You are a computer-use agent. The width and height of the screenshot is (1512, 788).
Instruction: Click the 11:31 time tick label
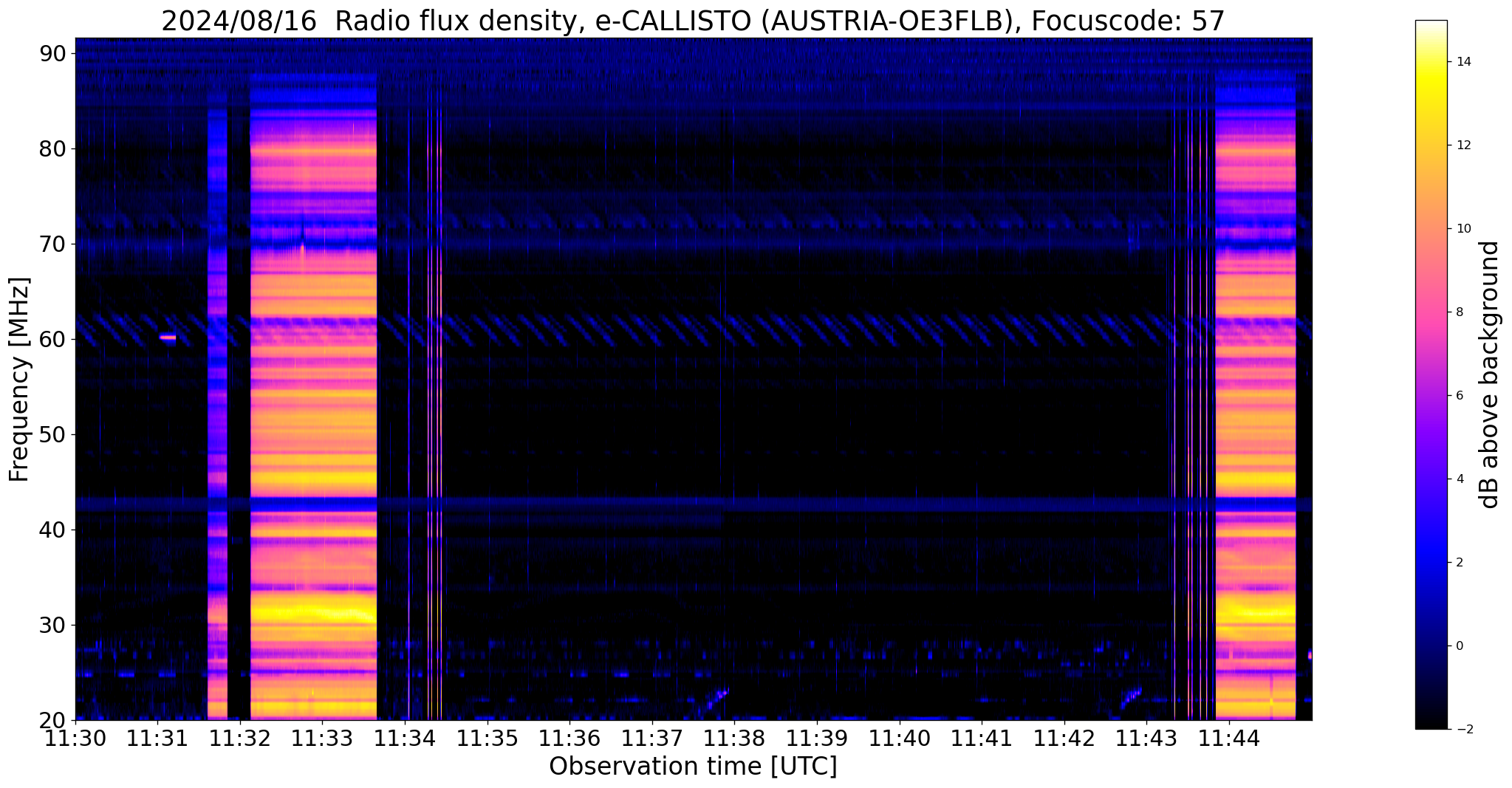click(x=157, y=739)
